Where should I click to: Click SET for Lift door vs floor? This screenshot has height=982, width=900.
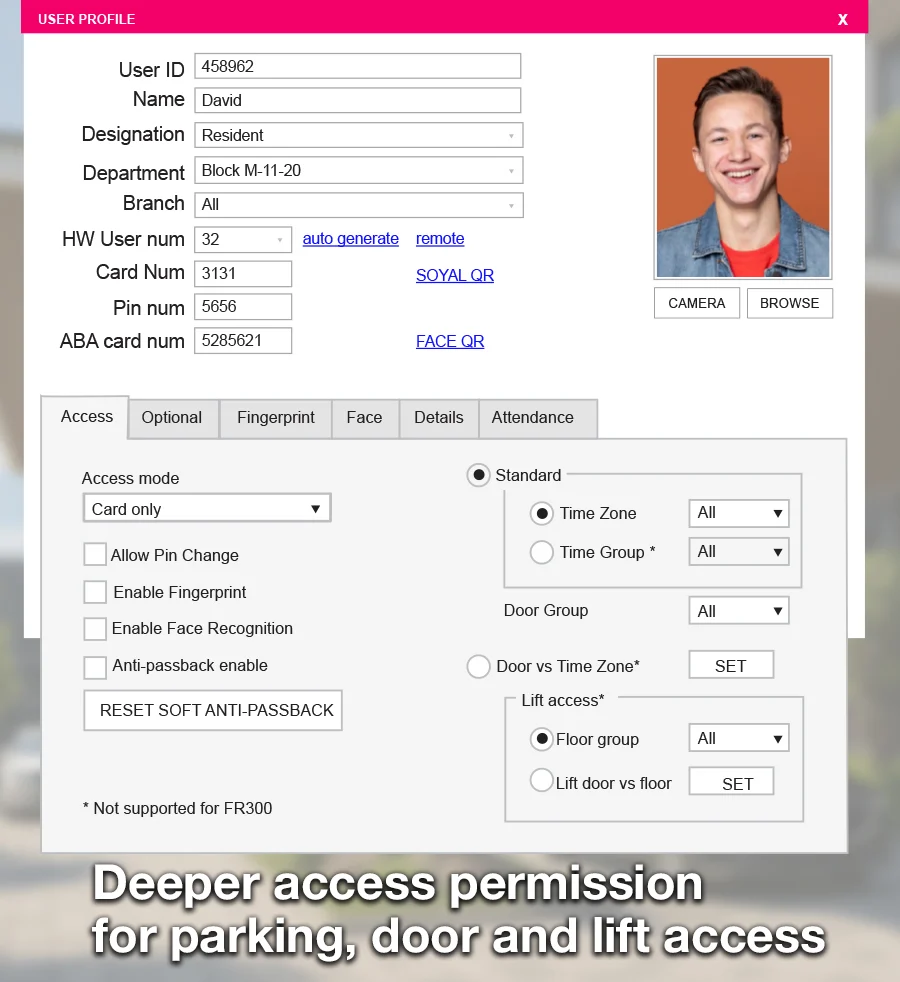(731, 782)
